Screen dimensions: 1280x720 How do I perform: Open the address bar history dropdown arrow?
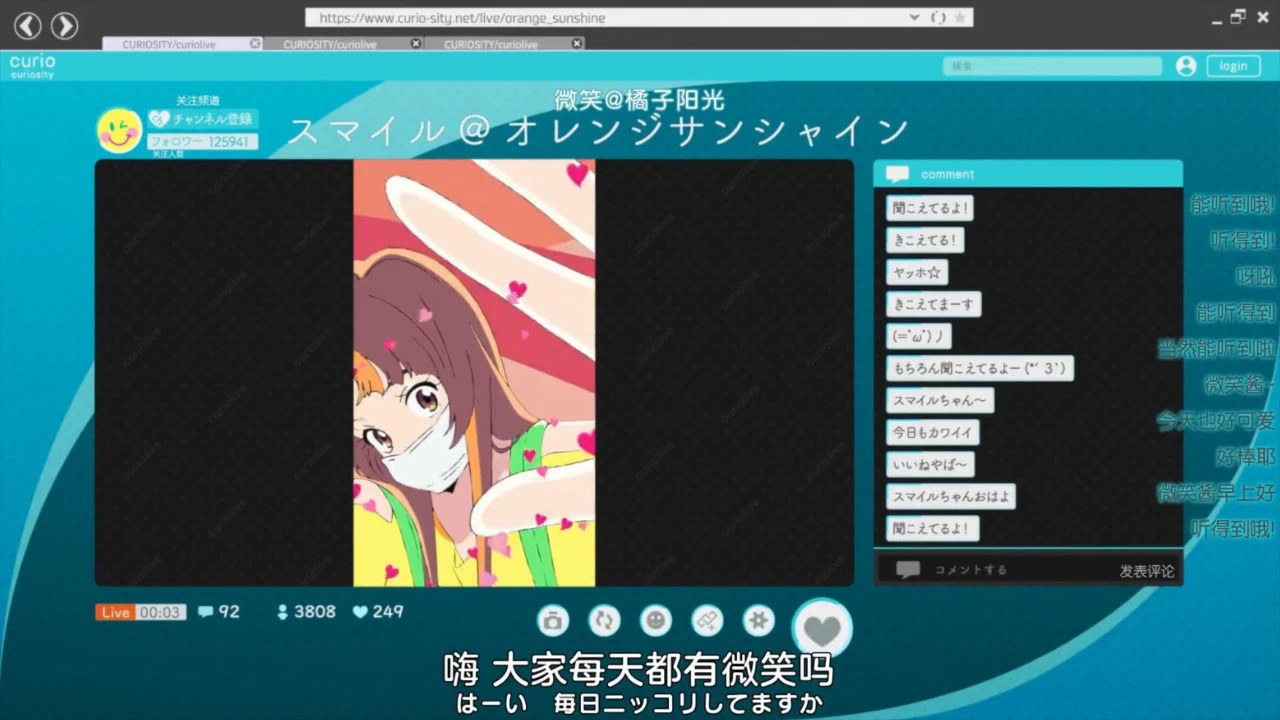[x=914, y=18]
